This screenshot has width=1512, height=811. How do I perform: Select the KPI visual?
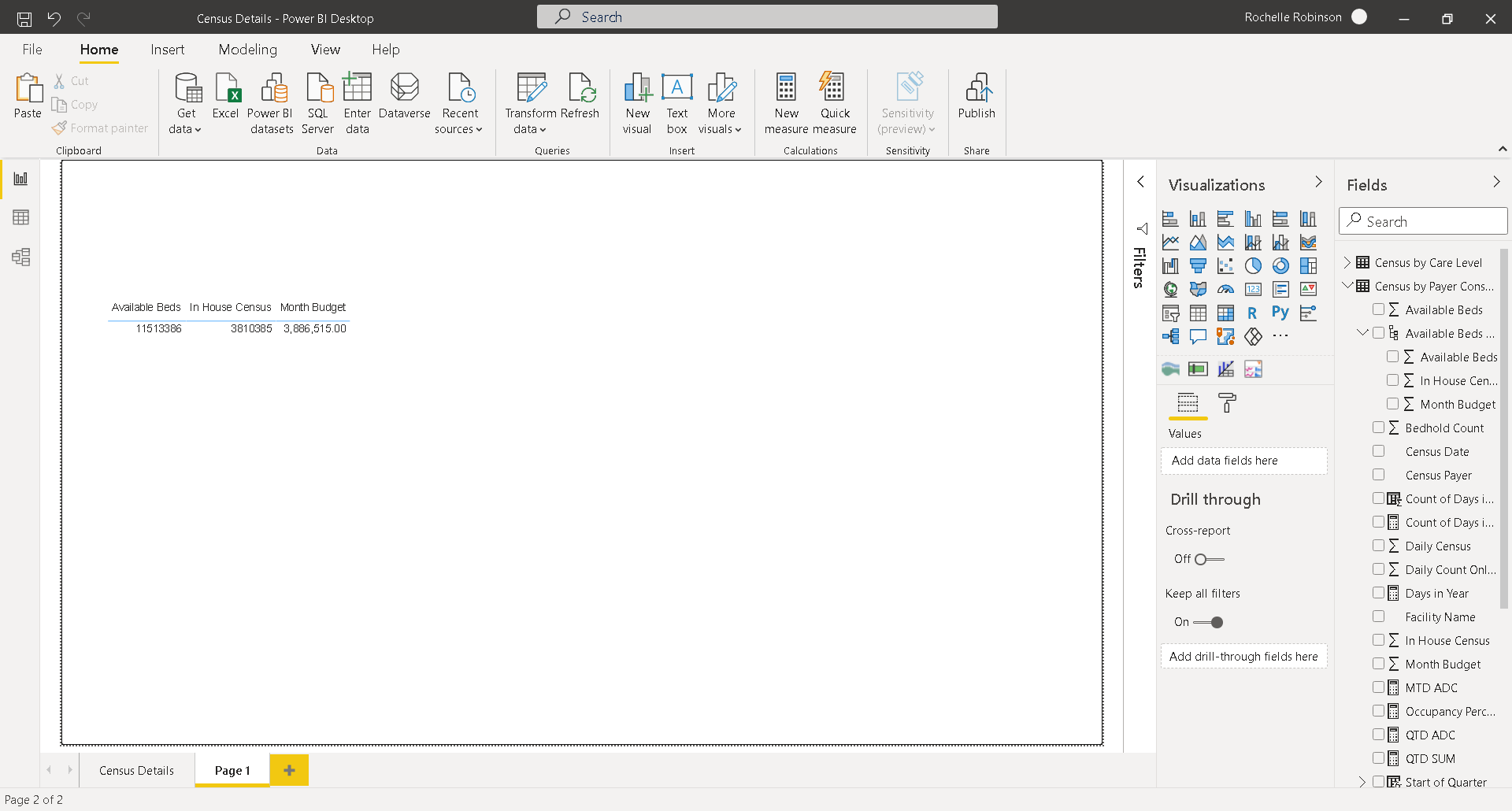pyautogui.click(x=1308, y=290)
